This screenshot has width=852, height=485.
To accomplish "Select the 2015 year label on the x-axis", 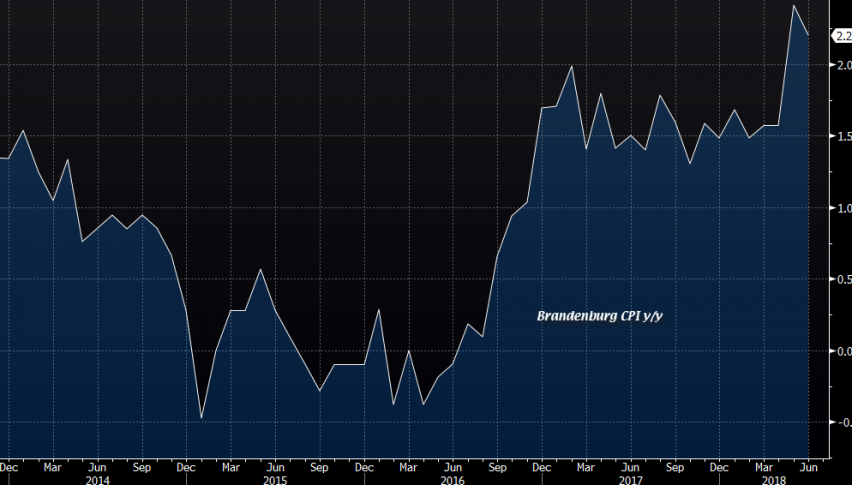I will (275, 480).
